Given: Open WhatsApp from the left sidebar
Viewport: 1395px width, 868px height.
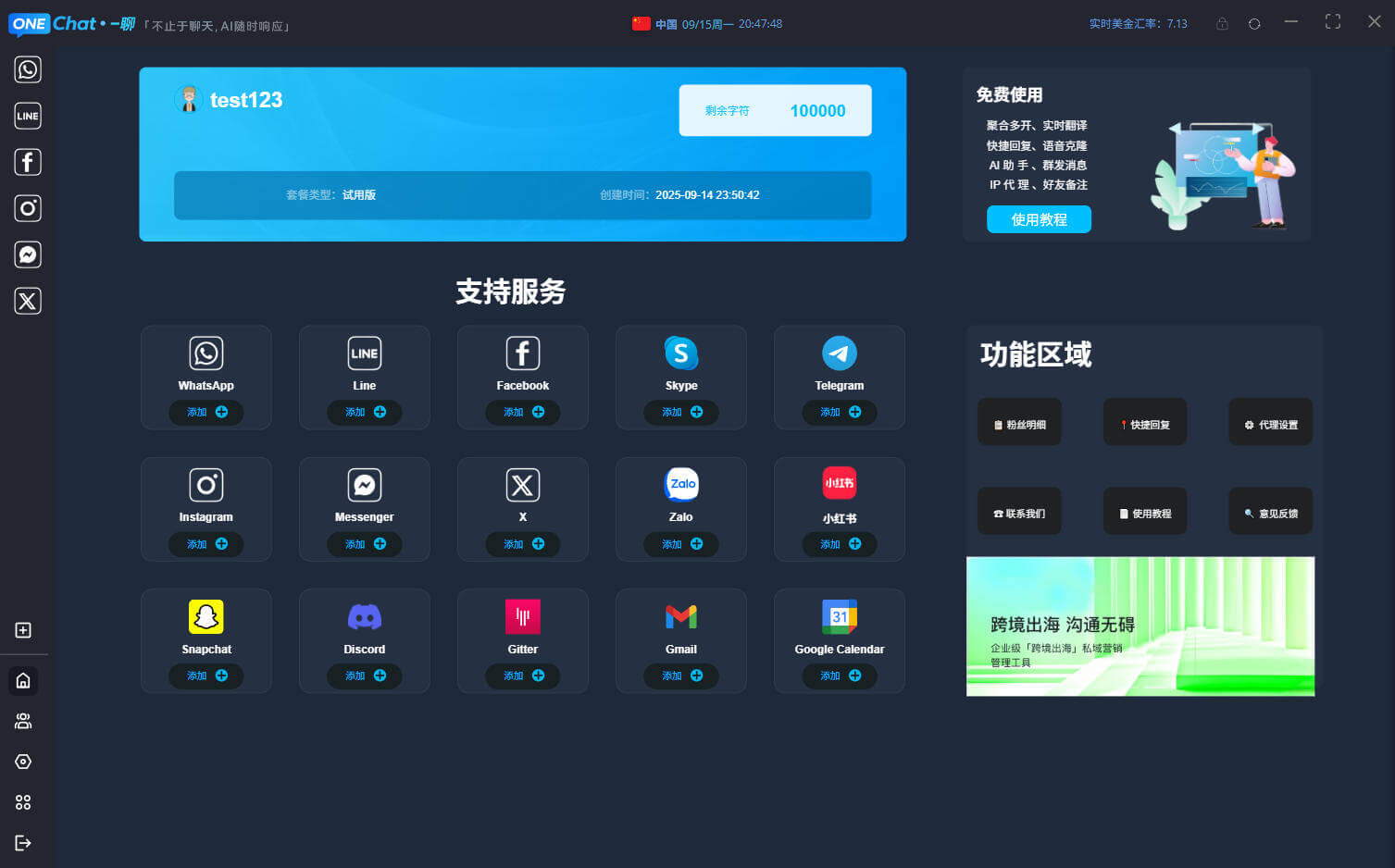Looking at the screenshot, I should pyautogui.click(x=27, y=69).
